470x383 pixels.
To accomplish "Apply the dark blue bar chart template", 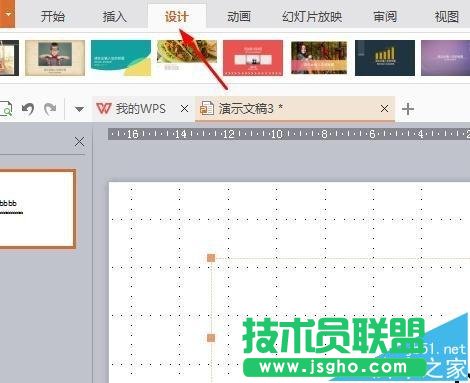I will 385,58.
